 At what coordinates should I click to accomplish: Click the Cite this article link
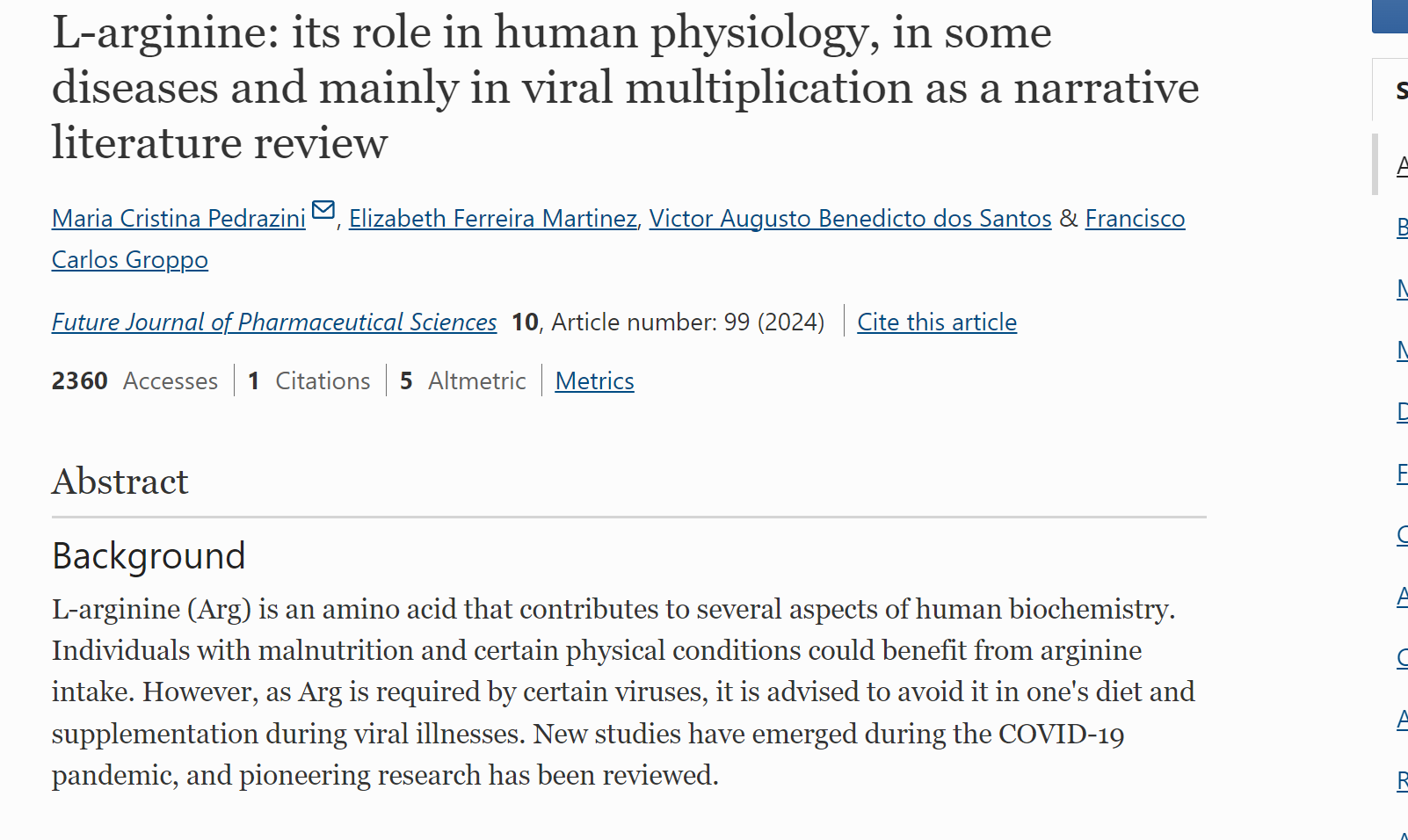click(x=937, y=322)
